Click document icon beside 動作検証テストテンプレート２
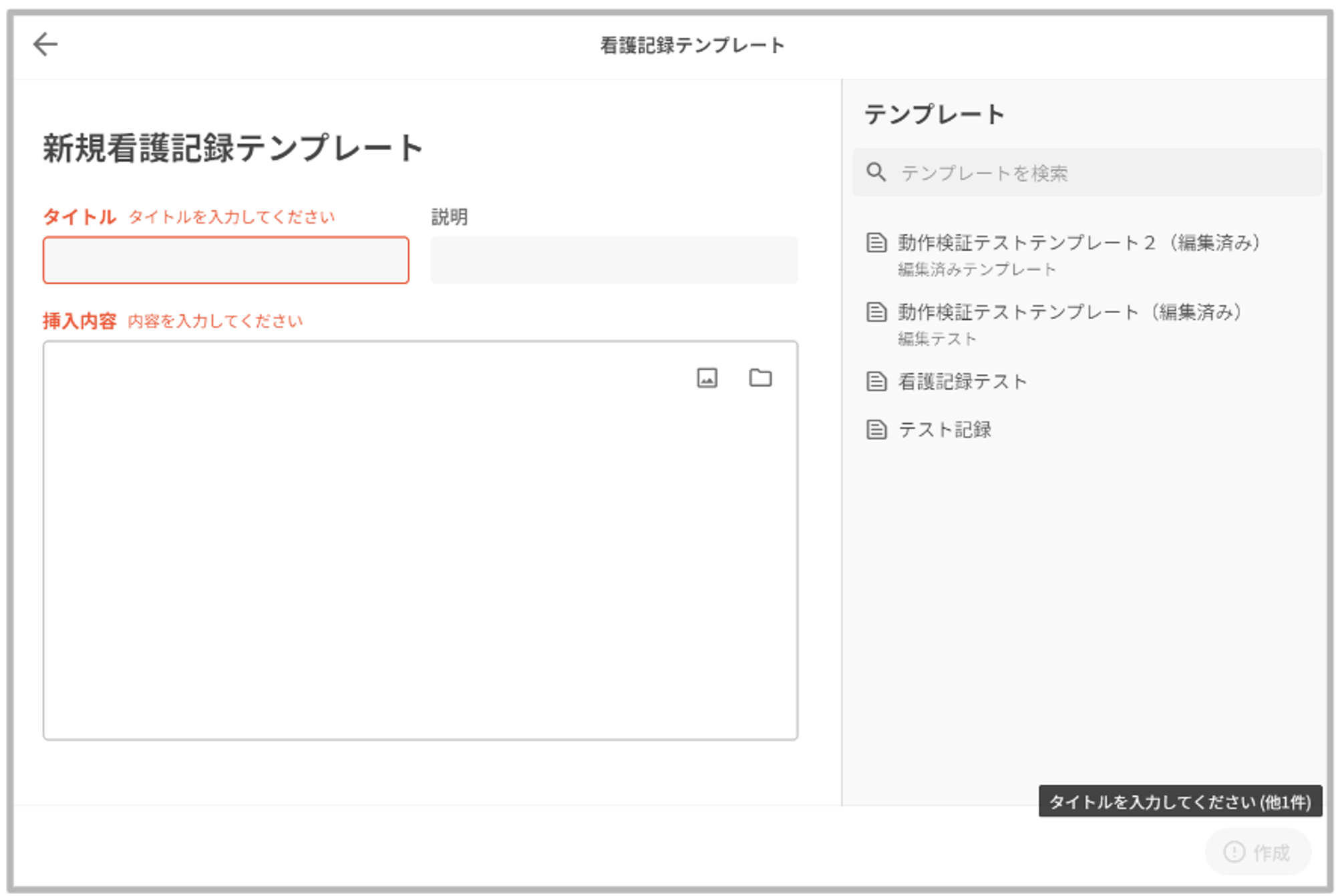Screen dimensions: 1336x896 pos(876,242)
